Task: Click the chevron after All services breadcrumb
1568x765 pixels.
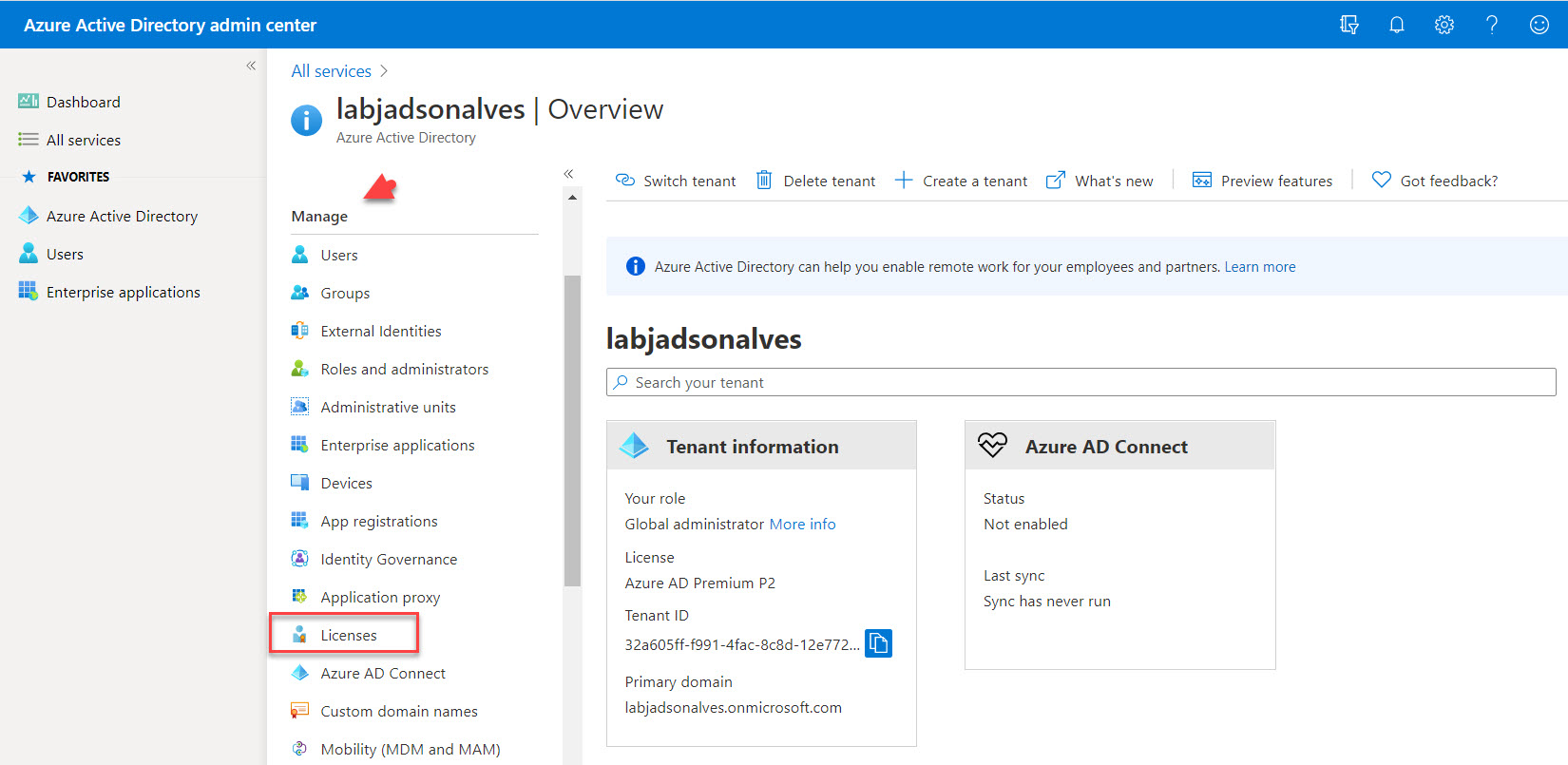Action: (x=384, y=71)
